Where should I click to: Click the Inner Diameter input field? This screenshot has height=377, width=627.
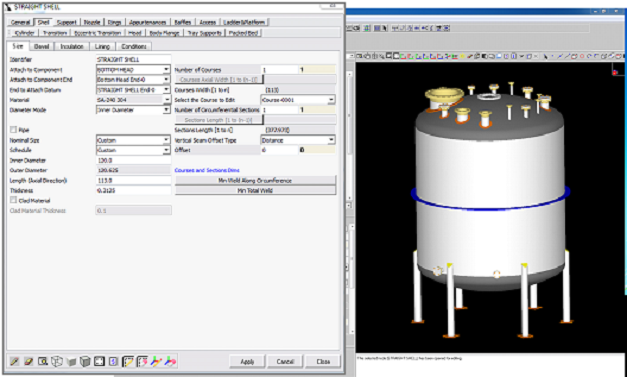pyautogui.click(x=134, y=160)
